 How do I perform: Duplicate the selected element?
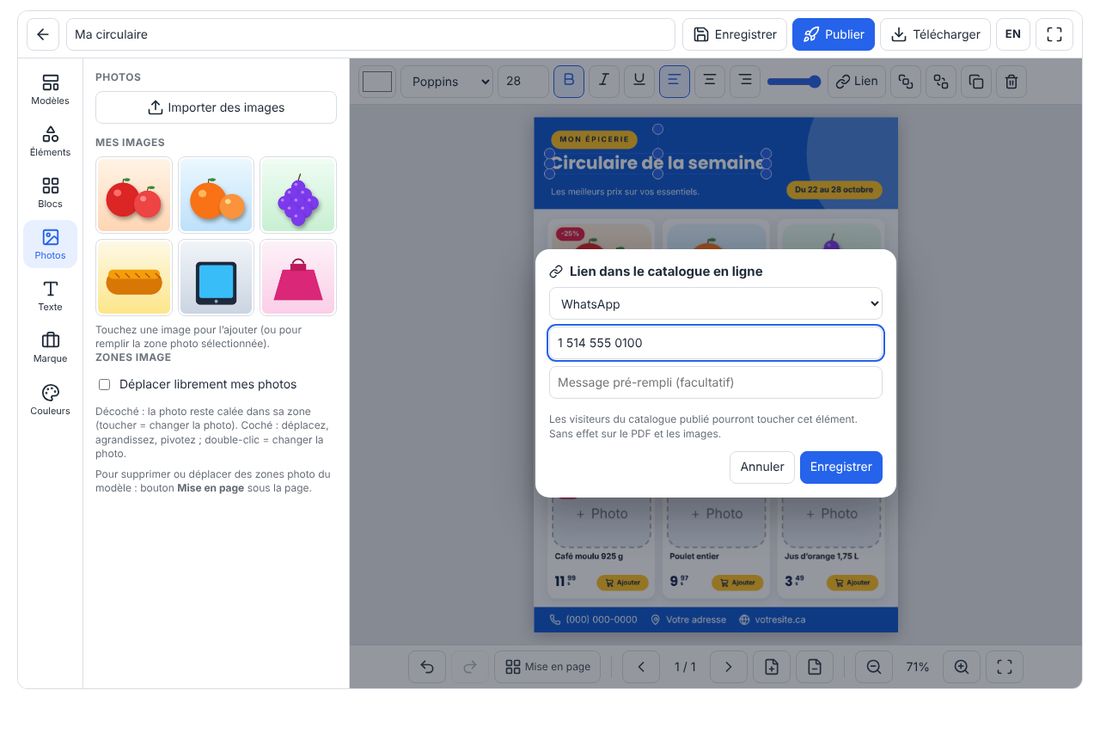click(976, 81)
